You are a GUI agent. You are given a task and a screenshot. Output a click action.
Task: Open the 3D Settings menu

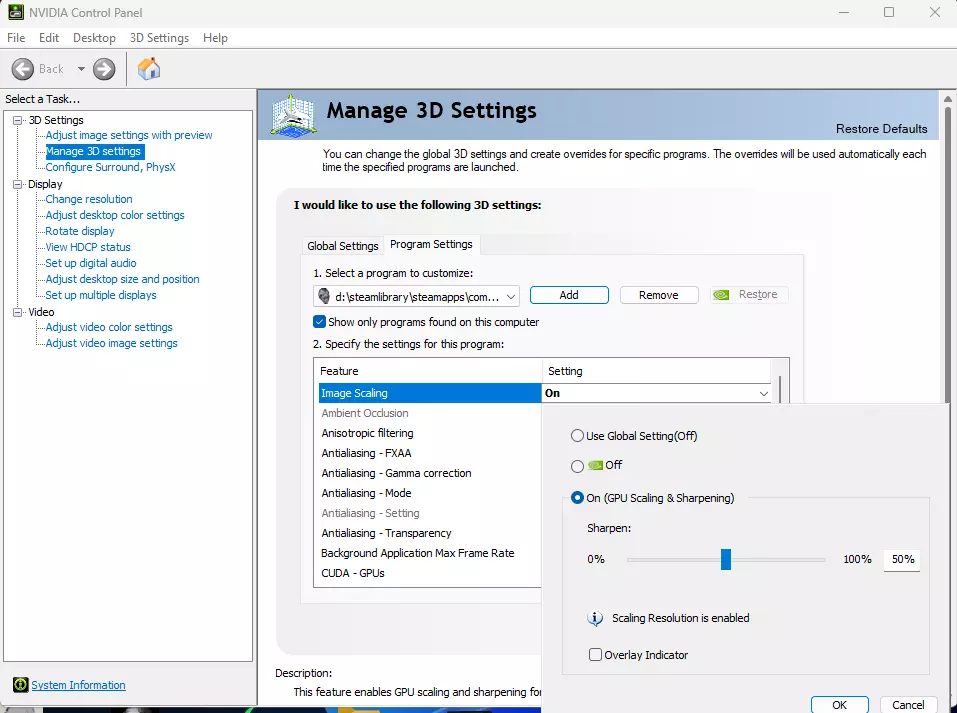[x=159, y=38]
